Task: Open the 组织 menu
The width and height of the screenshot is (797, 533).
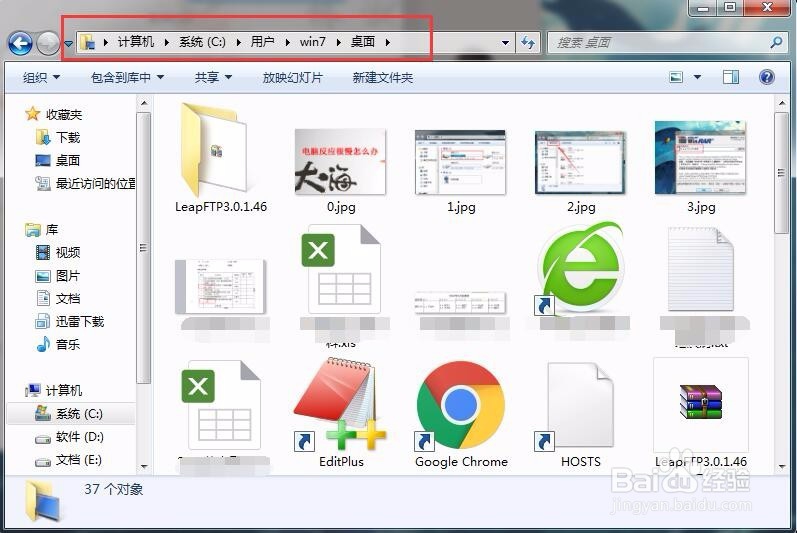Action: [x=41, y=77]
